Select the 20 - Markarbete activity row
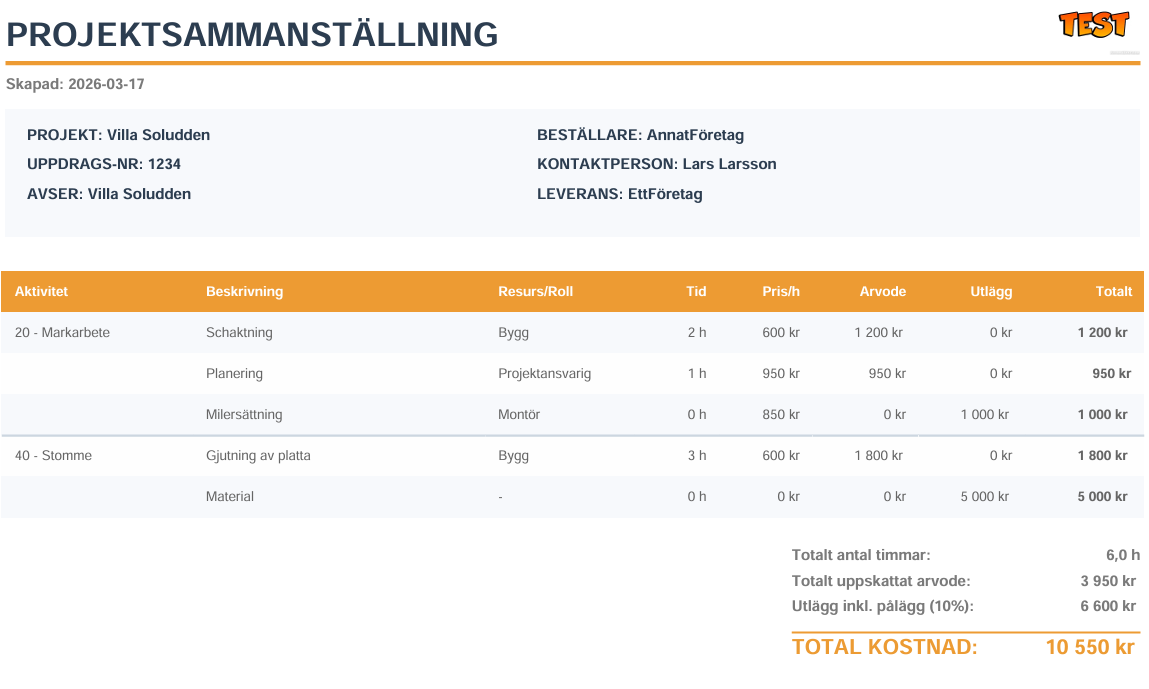 (62, 333)
